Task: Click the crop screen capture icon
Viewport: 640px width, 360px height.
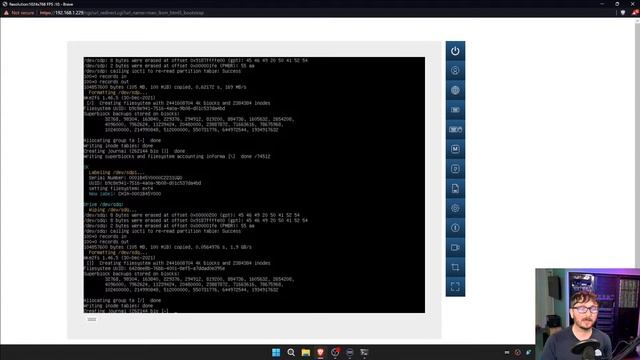Action: click(455, 267)
